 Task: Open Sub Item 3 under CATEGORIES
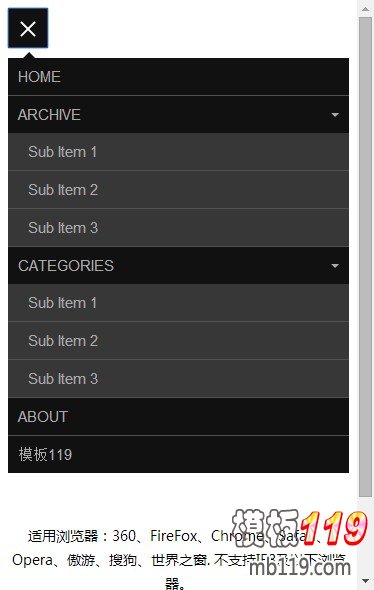(x=178, y=379)
